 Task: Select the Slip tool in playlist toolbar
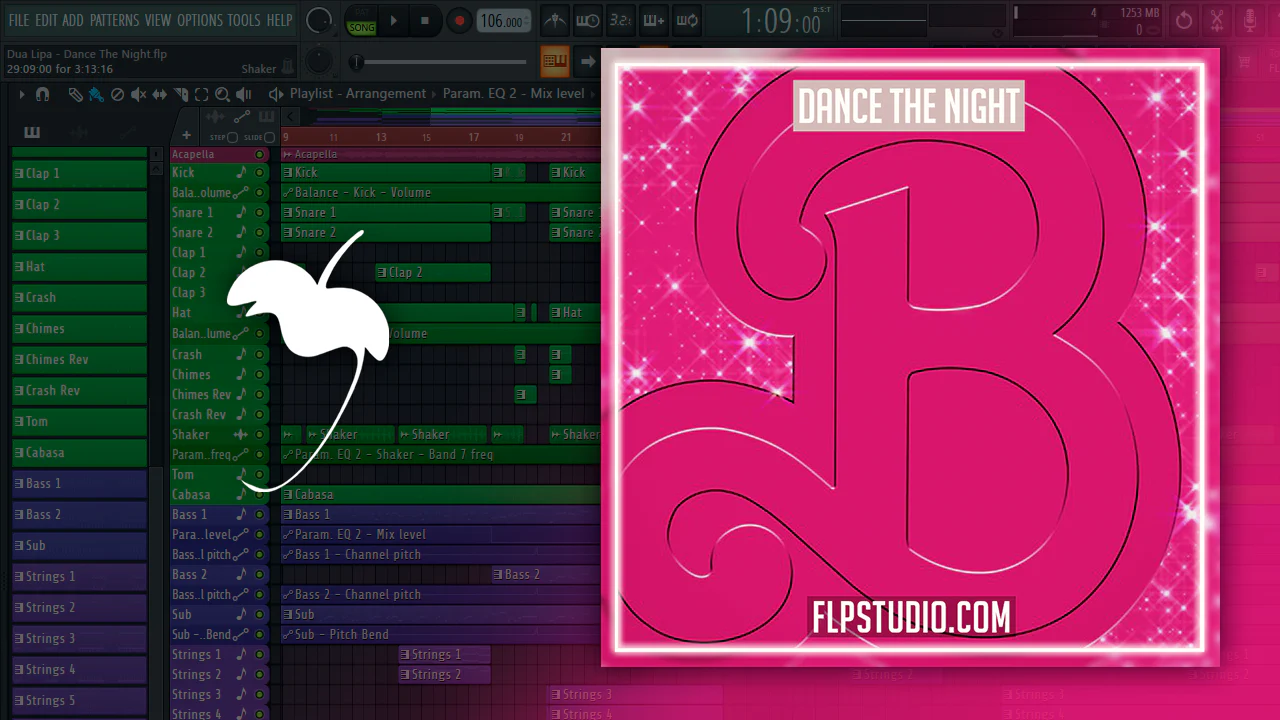pyautogui.click(x=160, y=94)
